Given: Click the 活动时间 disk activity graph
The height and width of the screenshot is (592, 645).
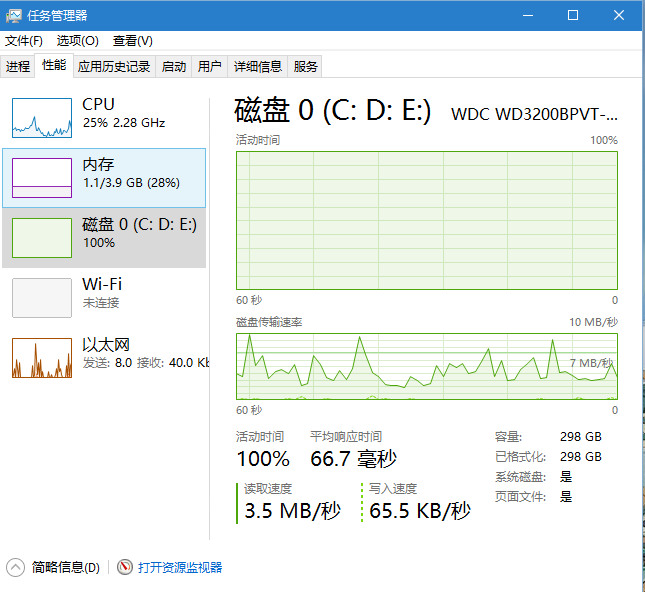Looking at the screenshot, I should pos(426,220).
